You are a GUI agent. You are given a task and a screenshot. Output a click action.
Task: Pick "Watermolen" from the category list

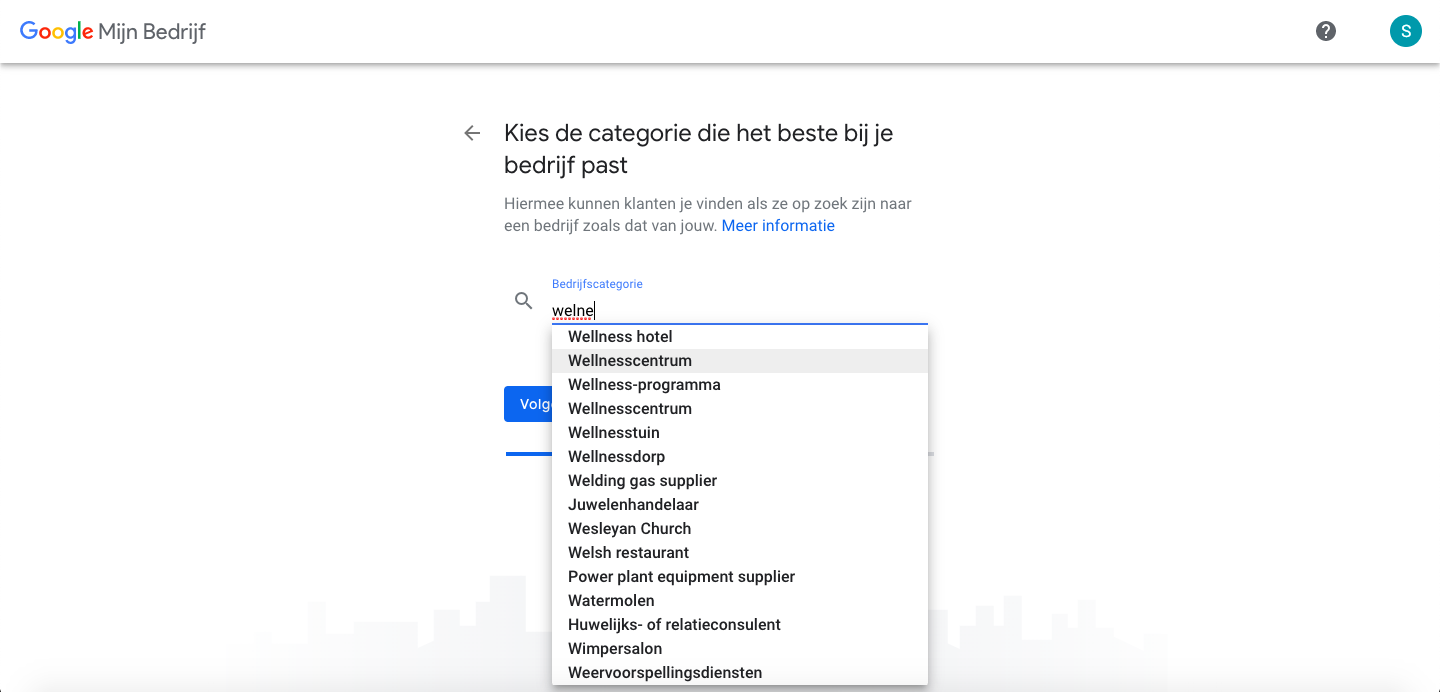coord(611,600)
